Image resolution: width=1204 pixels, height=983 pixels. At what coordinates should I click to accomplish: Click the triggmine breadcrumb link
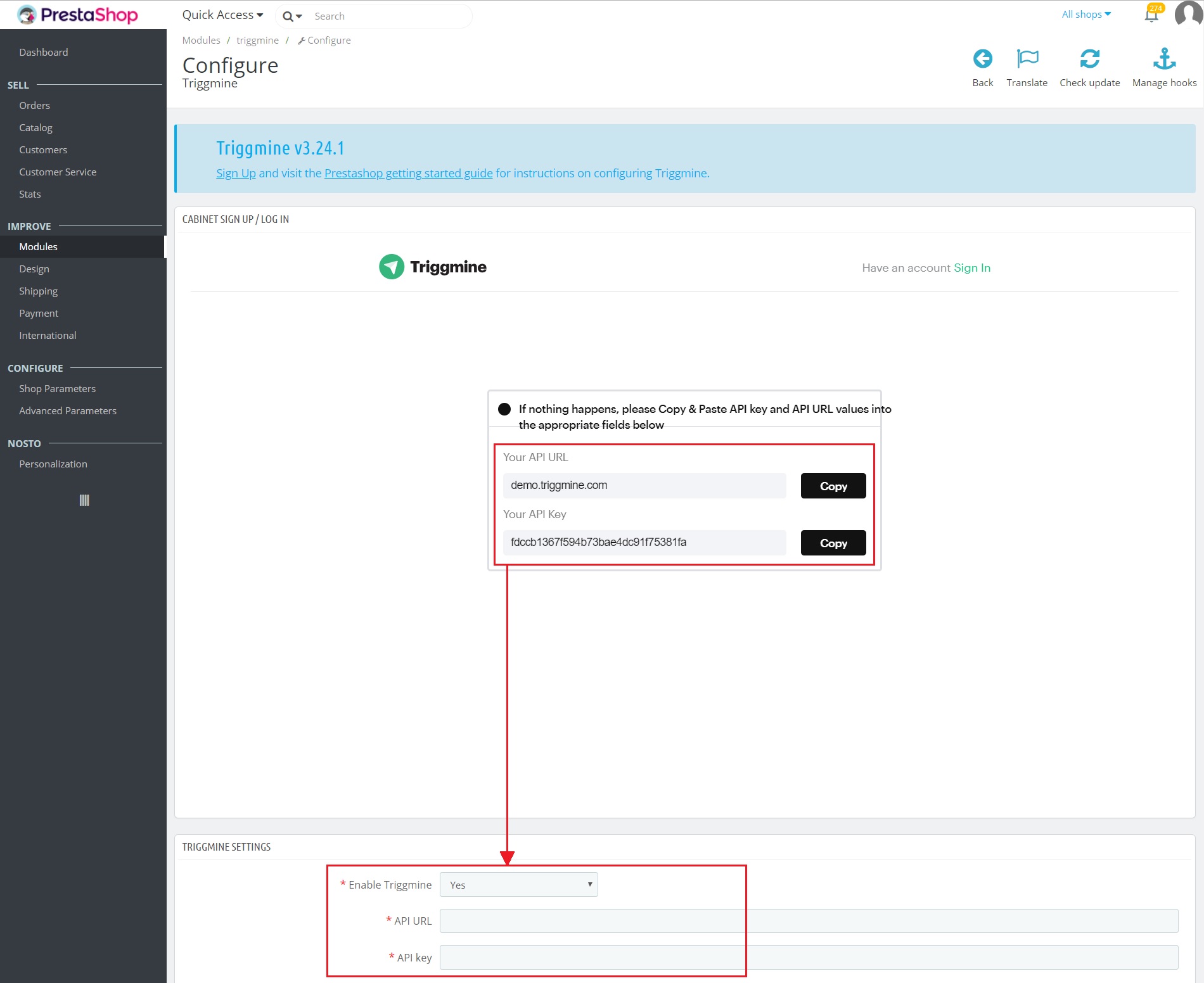tap(257, 40)
